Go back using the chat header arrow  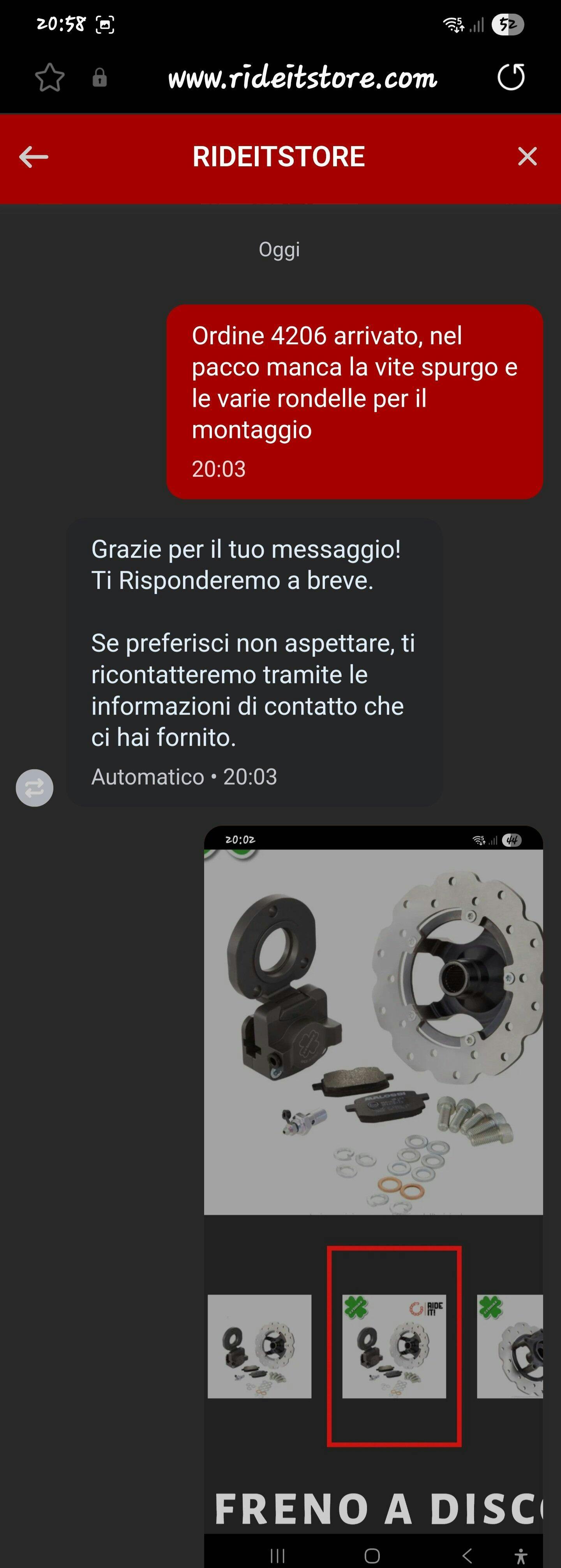click(34, 157)
